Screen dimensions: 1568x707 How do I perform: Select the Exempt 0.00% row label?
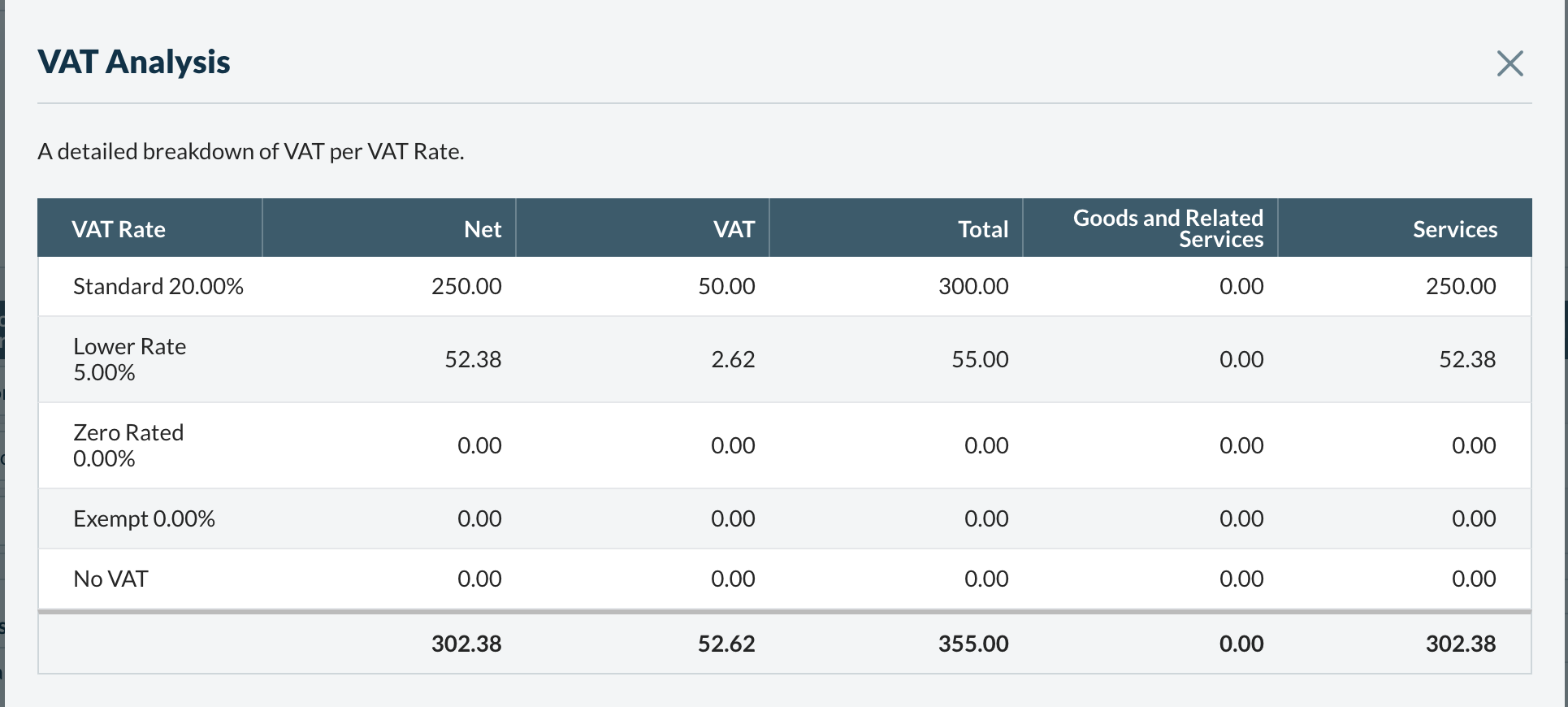click(144, 518)
